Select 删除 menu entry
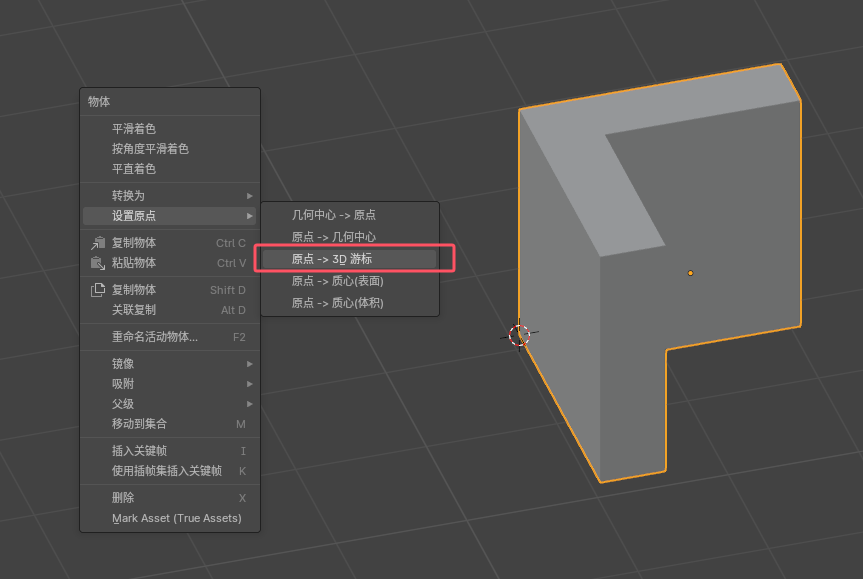The image size is (863, 579). coord(170,498)
